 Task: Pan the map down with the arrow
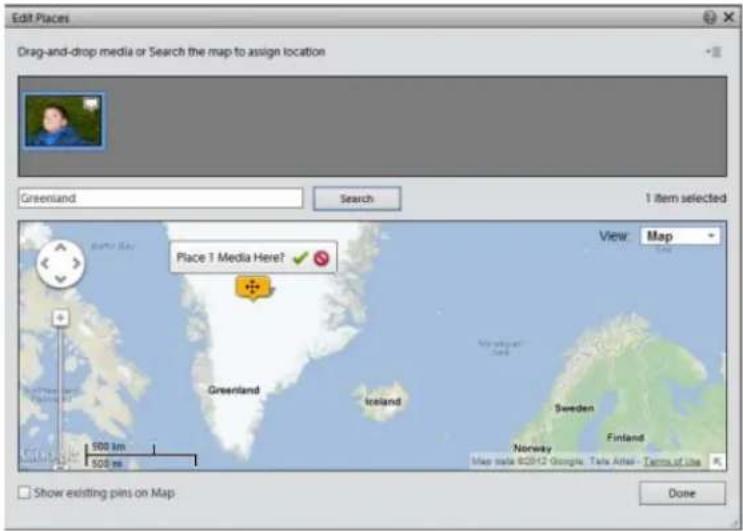(x=61, y=279)
